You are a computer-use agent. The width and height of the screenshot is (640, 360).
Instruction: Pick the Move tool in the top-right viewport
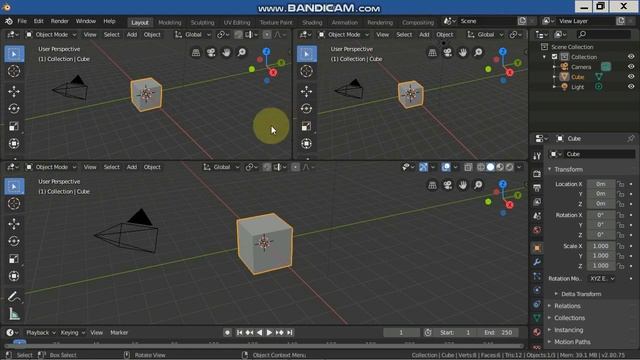point(307,91)
